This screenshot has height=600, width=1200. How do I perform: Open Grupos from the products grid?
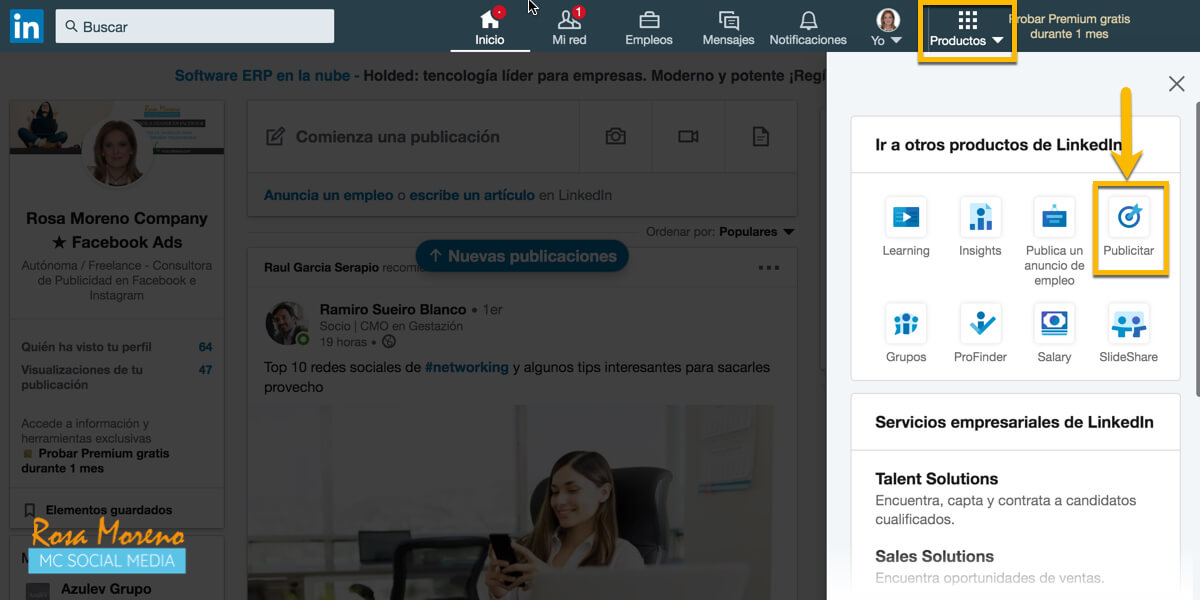(905, 325)
